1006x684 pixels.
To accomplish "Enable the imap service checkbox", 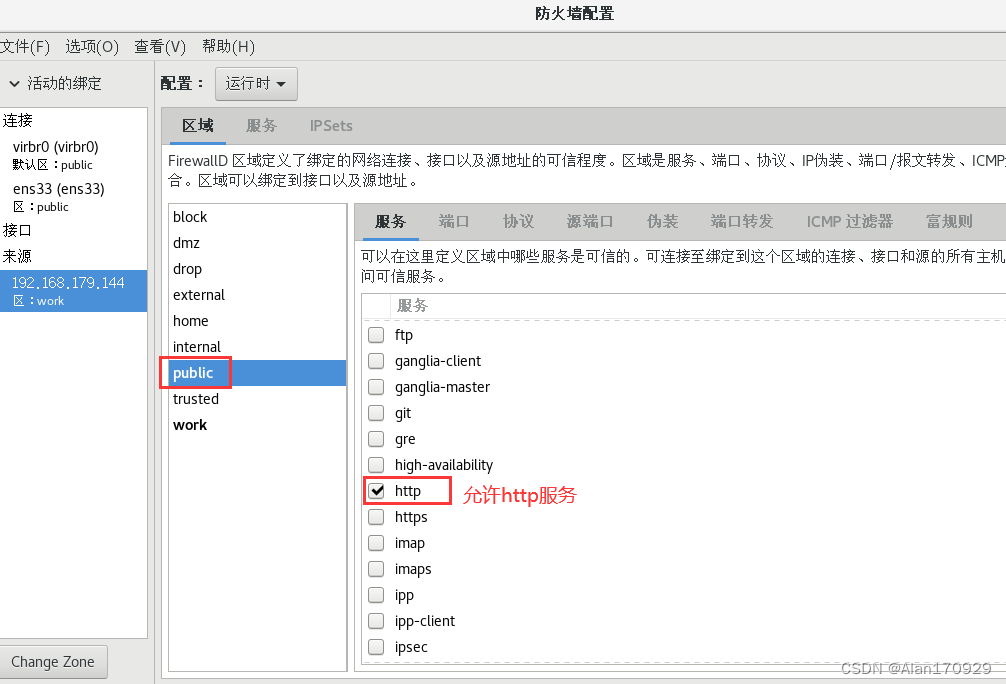I will [376, 543].
